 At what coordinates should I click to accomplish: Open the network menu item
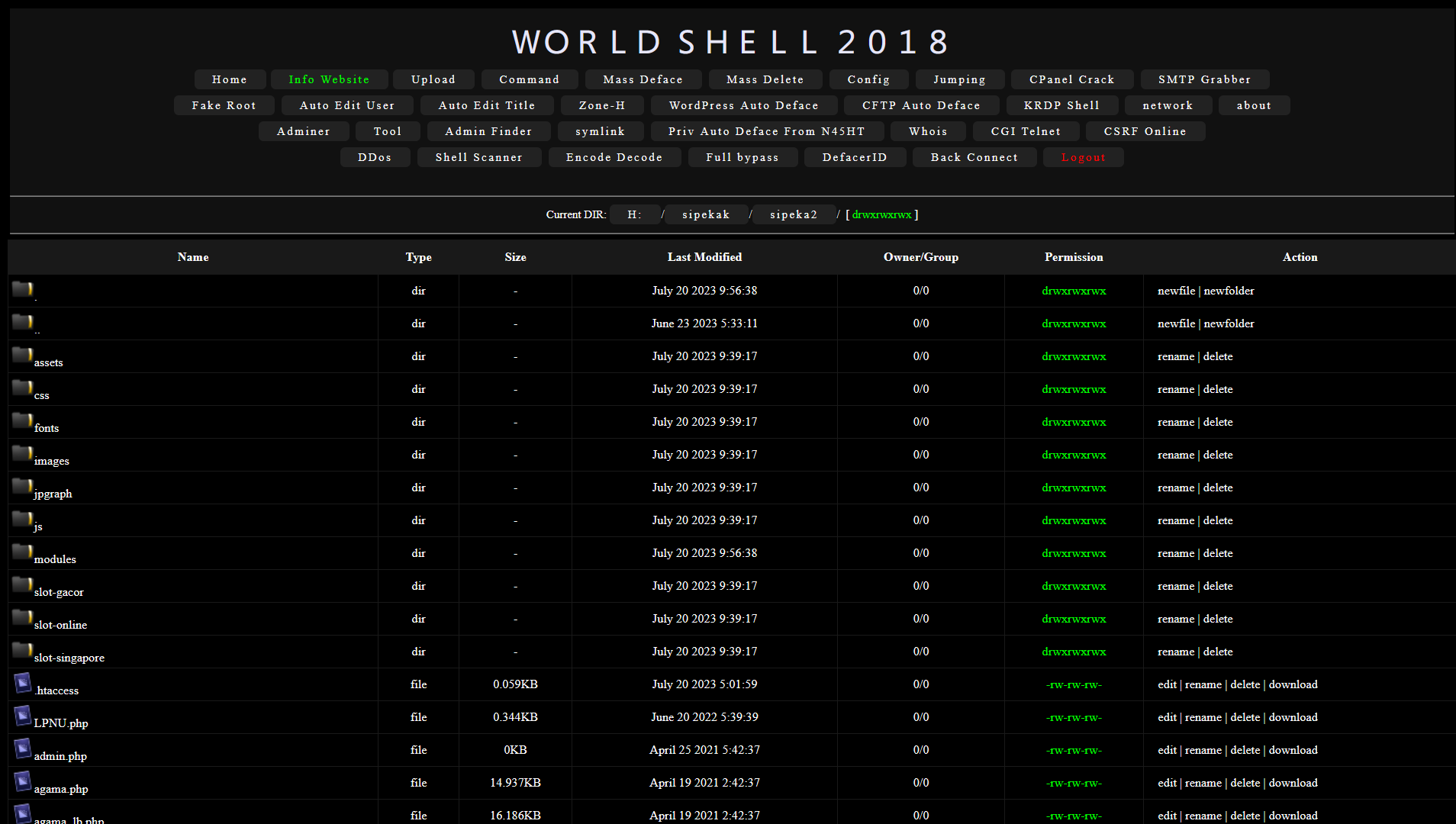(x=1168, y=105)
